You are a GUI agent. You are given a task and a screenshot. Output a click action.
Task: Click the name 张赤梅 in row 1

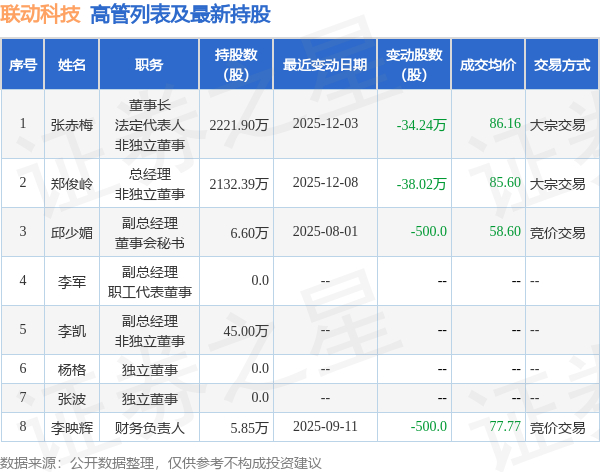[72, 125]
